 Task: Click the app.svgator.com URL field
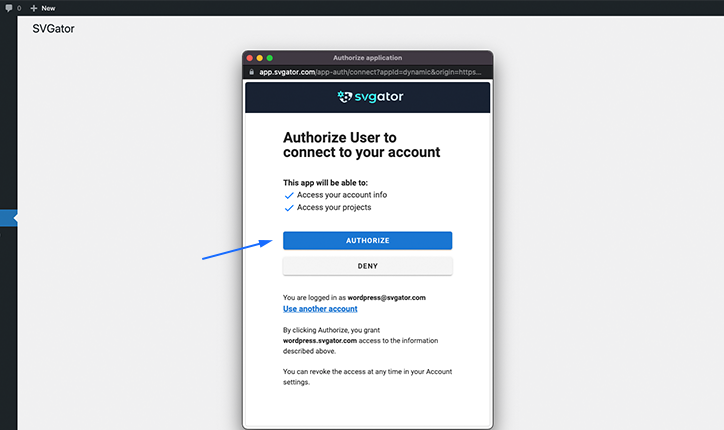coord(370,72)
